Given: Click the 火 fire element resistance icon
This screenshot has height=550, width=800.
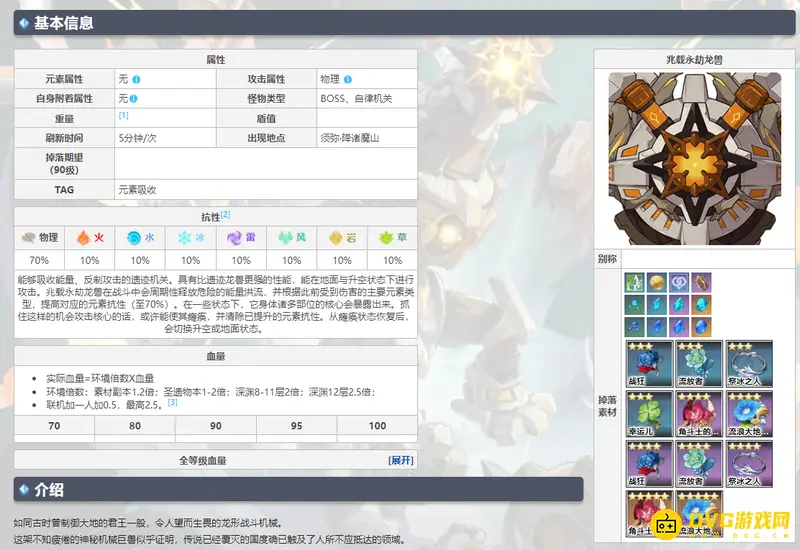Looking at the screenshot, I should [84, 238].
